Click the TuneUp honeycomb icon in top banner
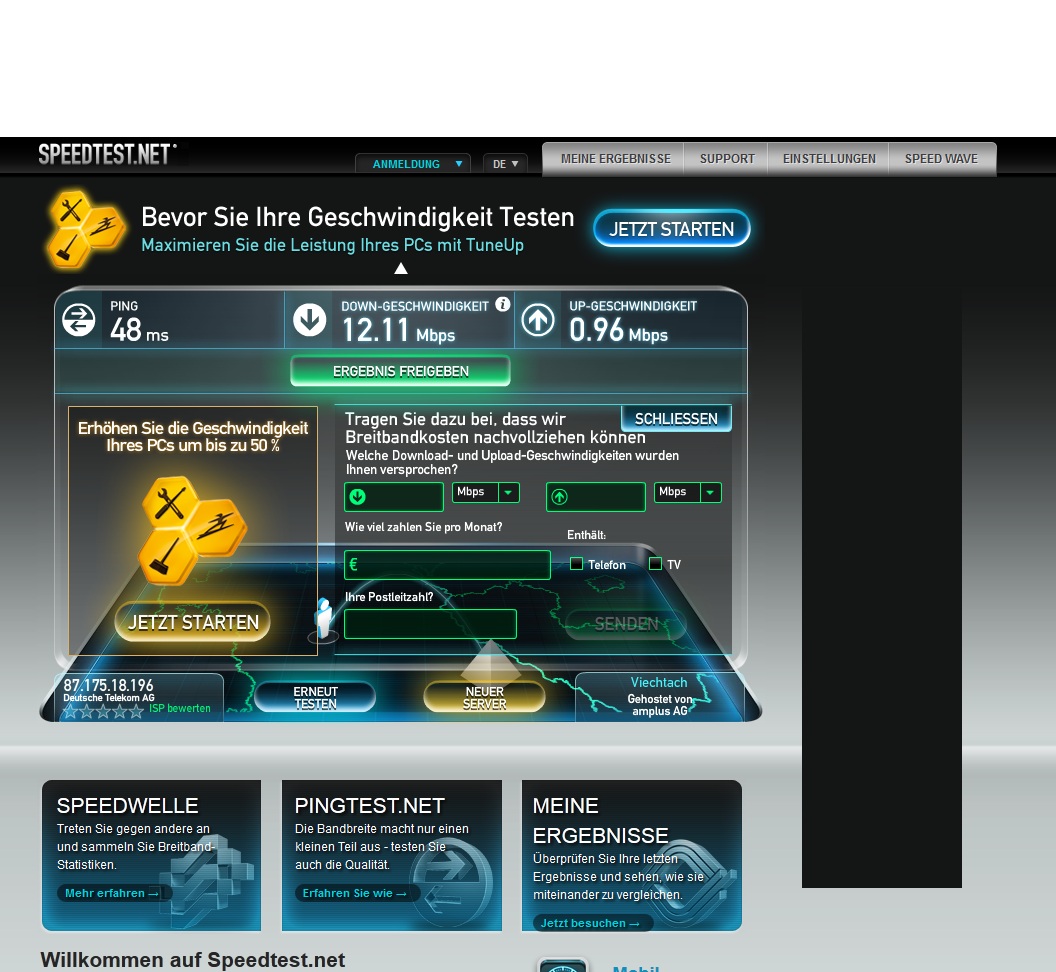Screen dimensions: 1056x972 point(86,229)
